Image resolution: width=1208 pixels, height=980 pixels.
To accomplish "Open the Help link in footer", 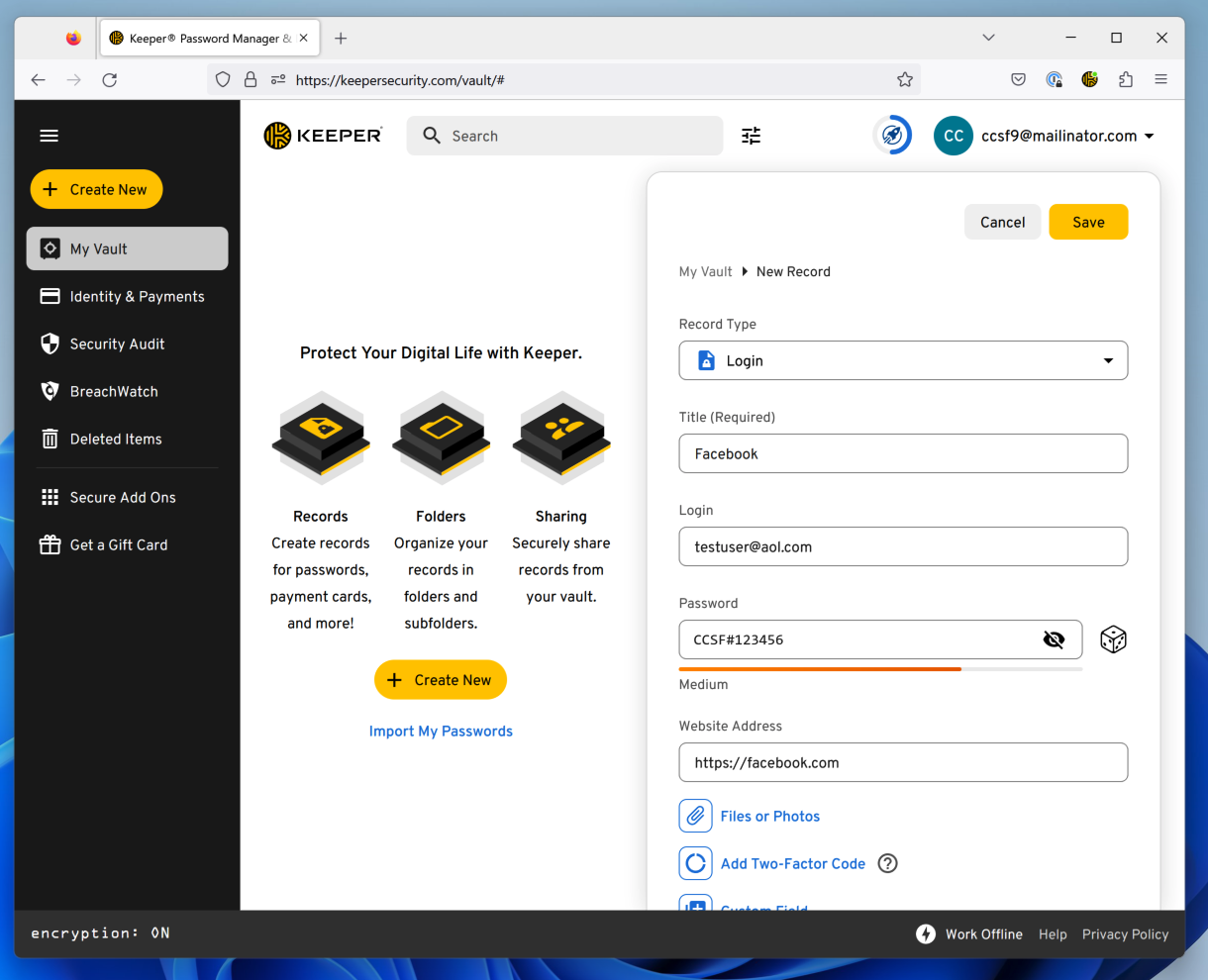I will [1053, 933].
